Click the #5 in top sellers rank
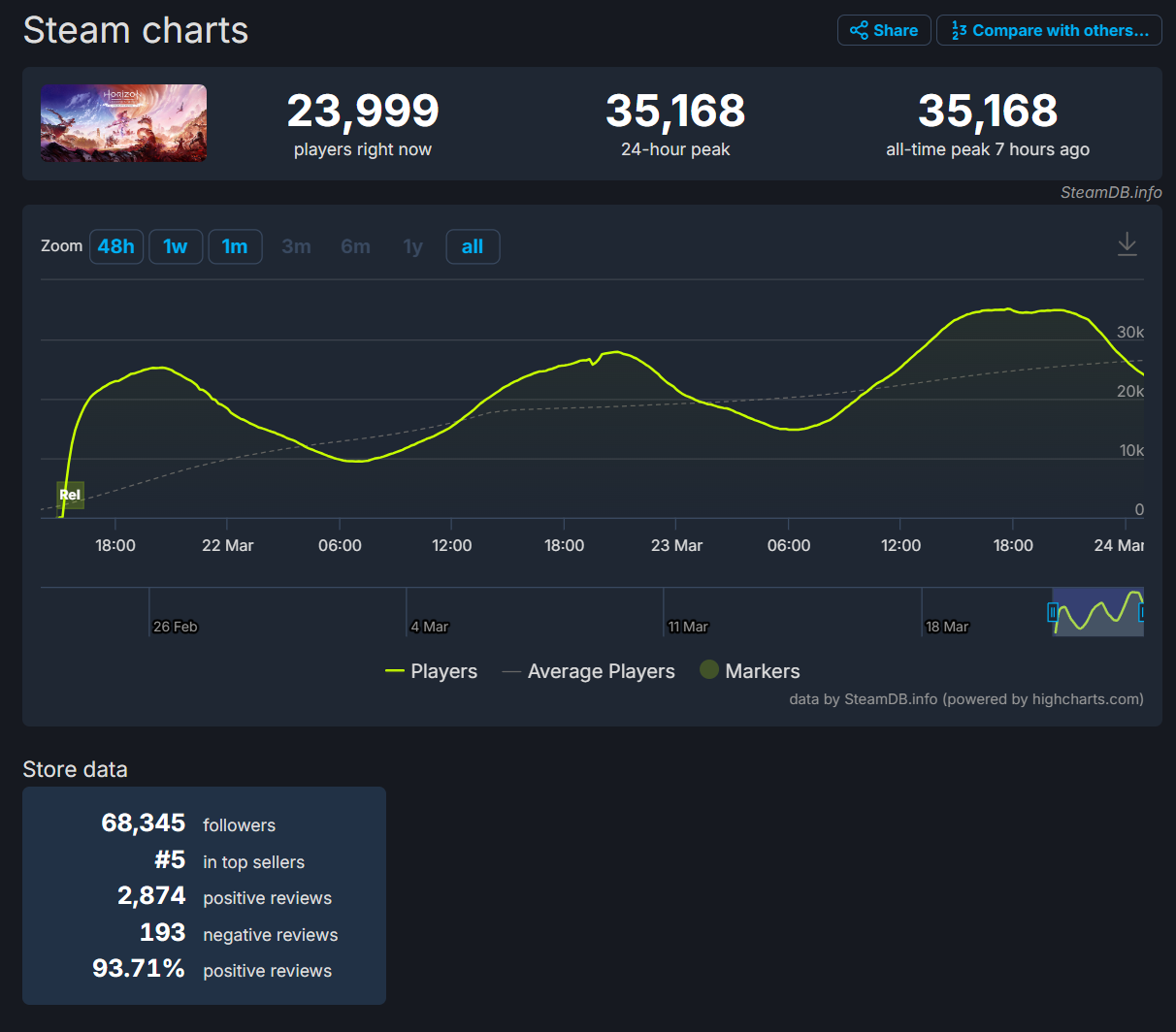 click(x=170, y=859)
